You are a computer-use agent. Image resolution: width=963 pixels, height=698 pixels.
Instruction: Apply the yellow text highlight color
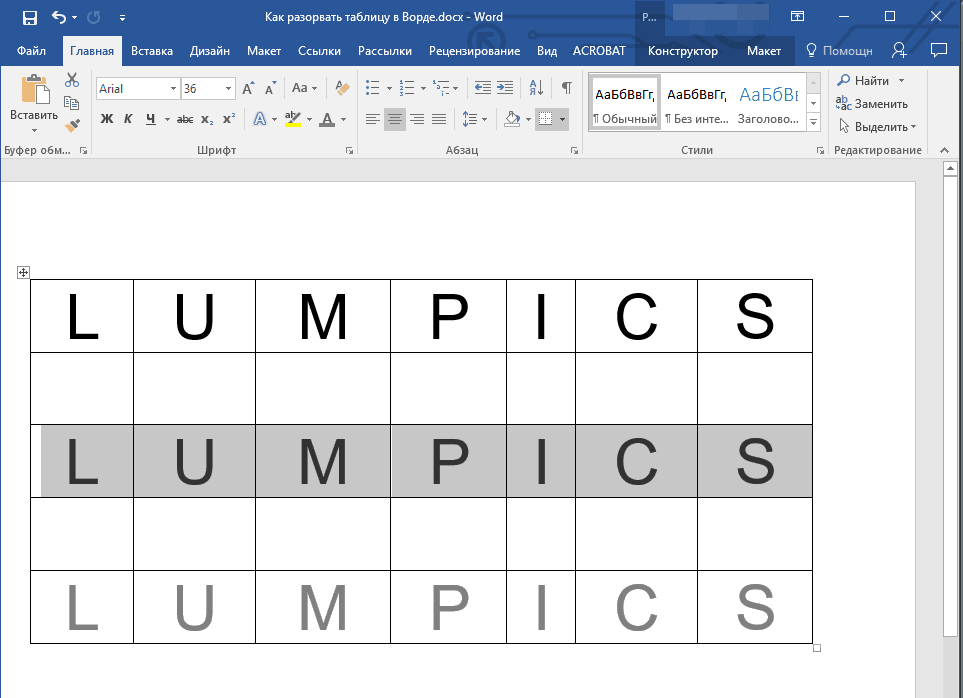pos(292,119)
